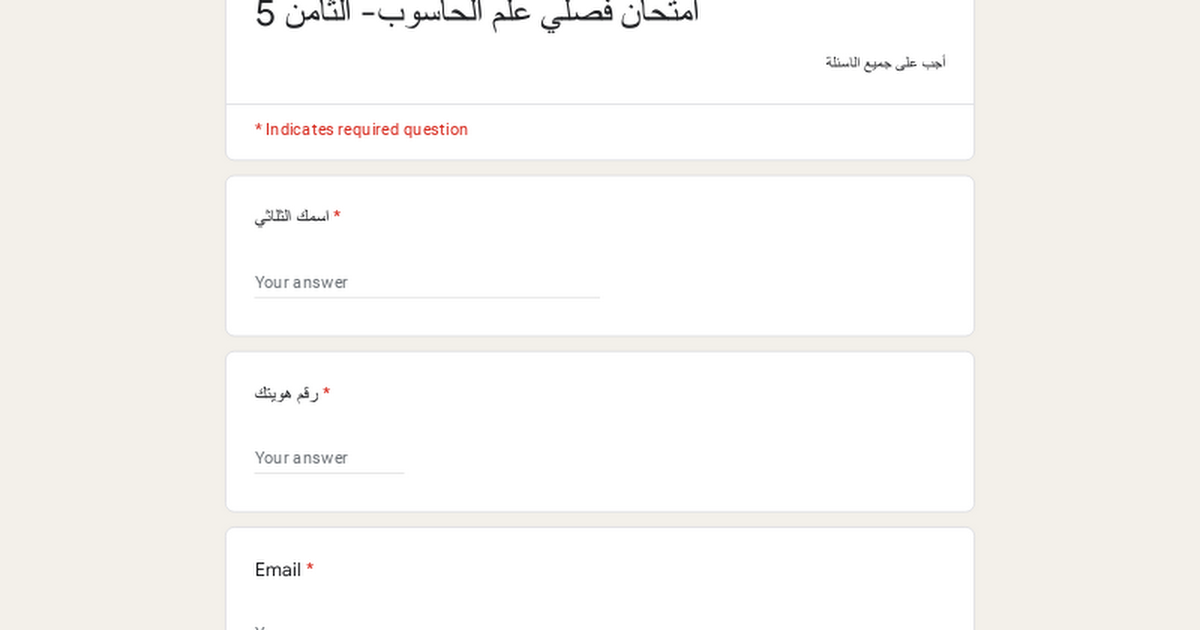Click the form title 'امتحان فصلي علم الحاسوب'
Image resolution: width=1200 pixels, height=630 pixels.
point(478,13)
